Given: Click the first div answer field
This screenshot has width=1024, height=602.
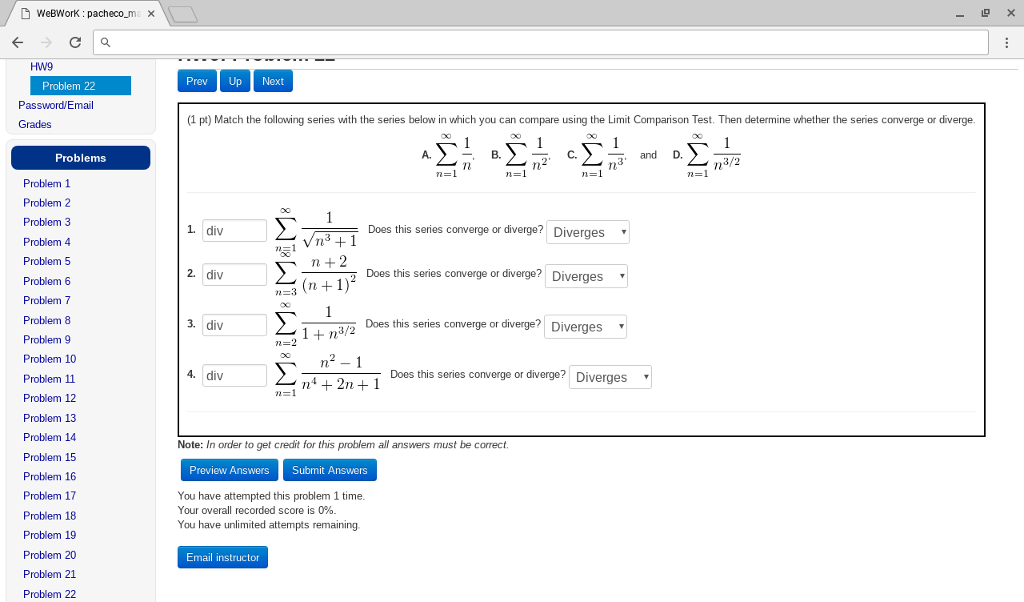Looking at the screenshot, I should (233, 230).
